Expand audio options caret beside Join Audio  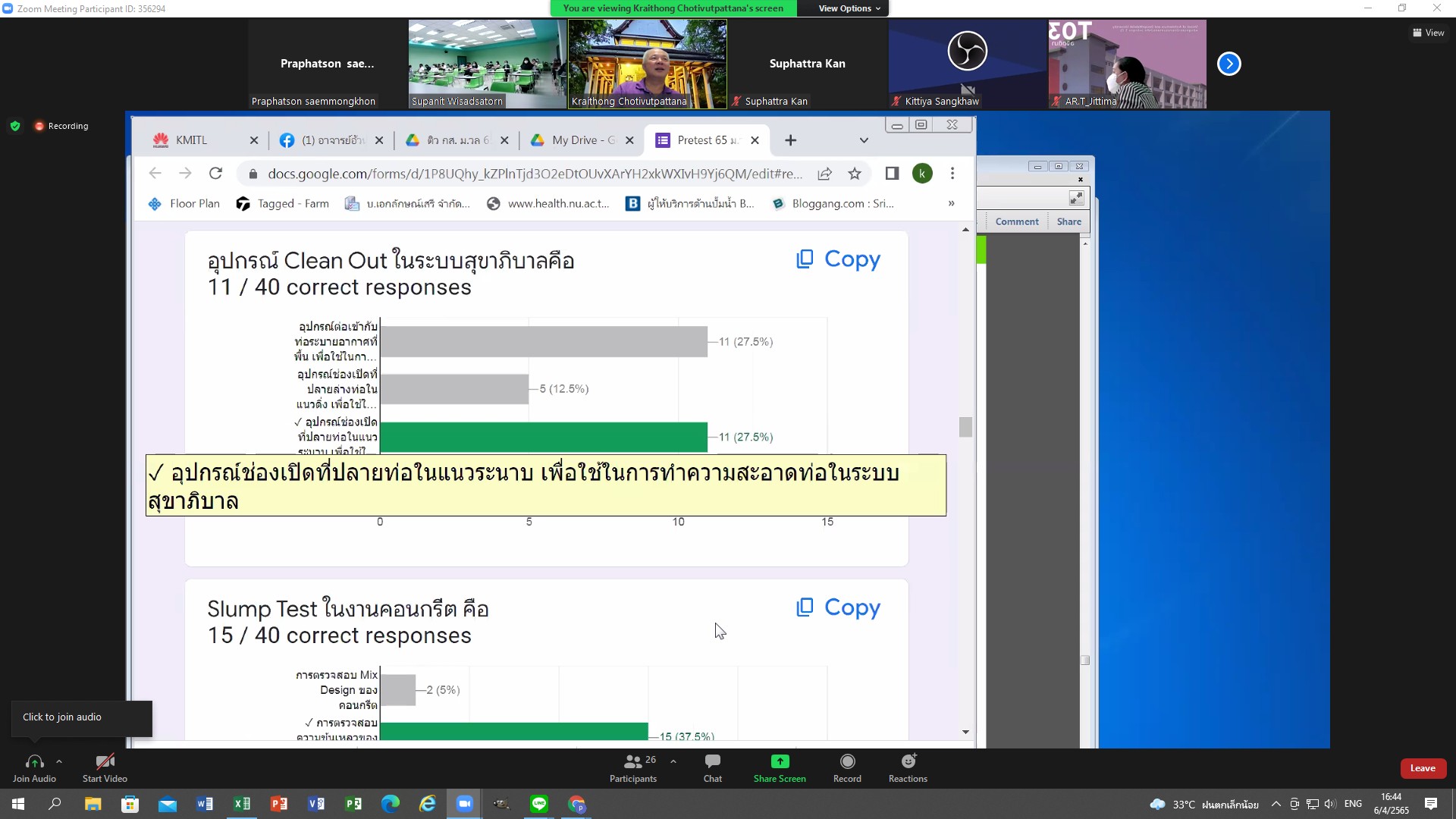pyautogui.click(x=59, y=761)
